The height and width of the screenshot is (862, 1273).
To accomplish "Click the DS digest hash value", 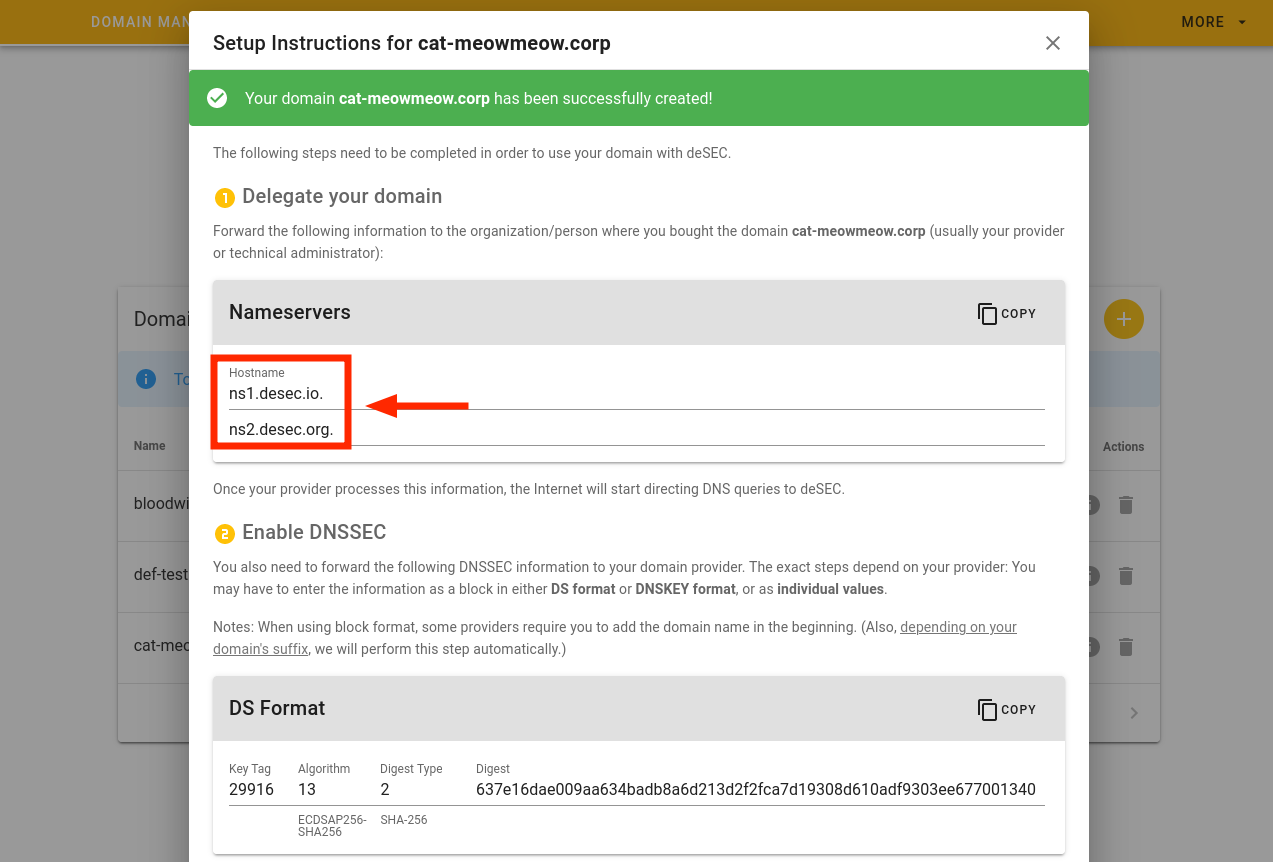I will tap(756, 790).
